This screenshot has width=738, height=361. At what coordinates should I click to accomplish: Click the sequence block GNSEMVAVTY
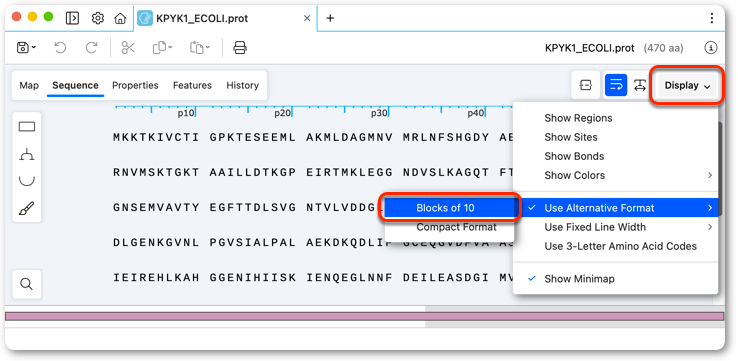click(x=156, y=208)
